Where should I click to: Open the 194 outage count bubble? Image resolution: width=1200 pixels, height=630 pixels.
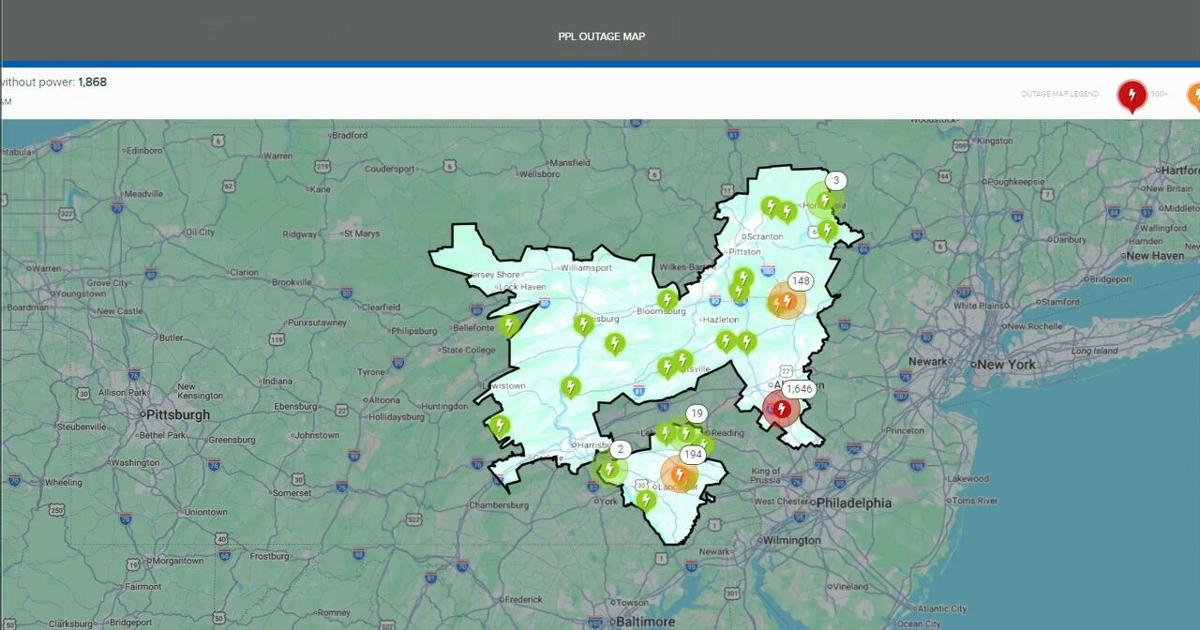[x=693, y=453]
